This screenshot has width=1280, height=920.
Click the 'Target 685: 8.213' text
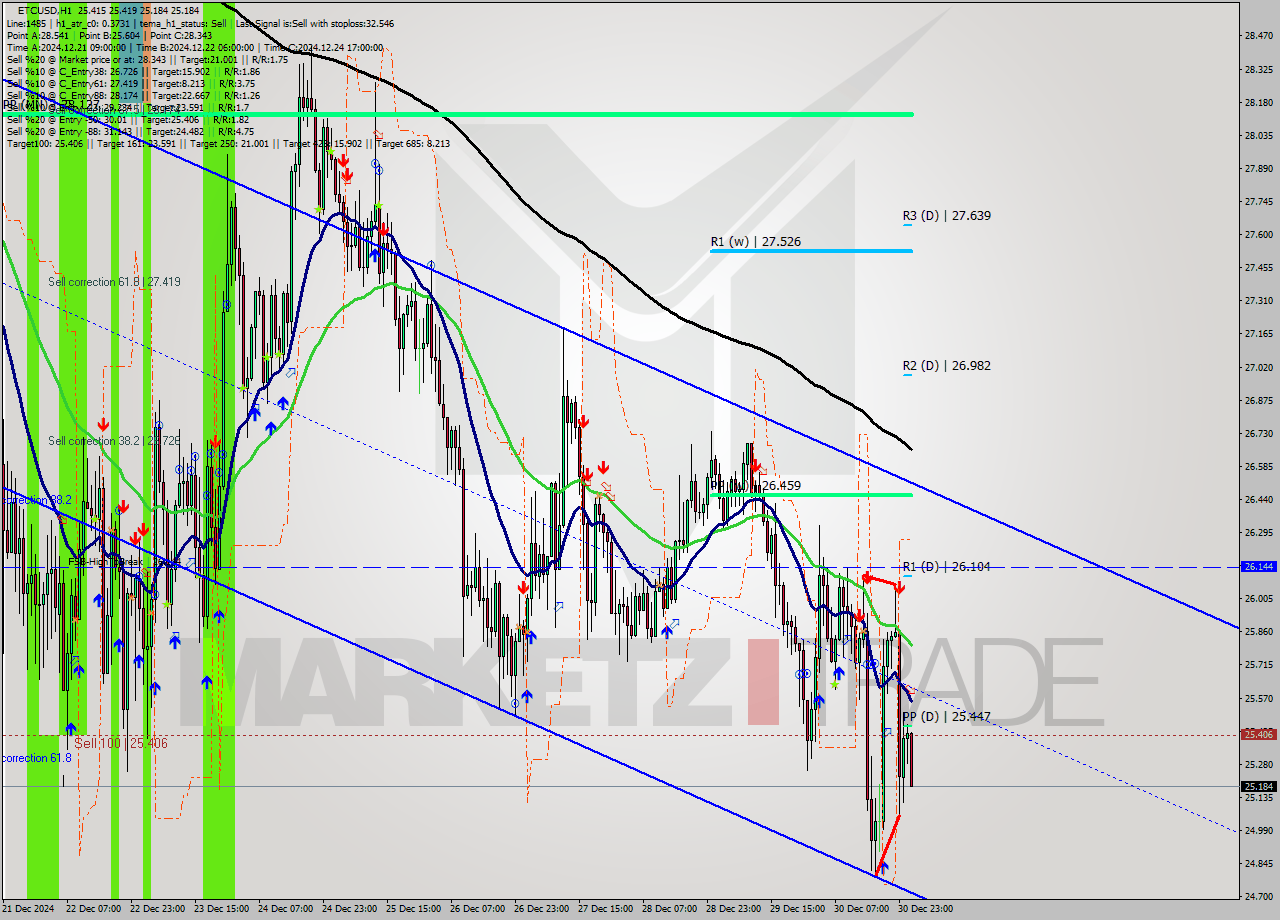pos(413,143)
